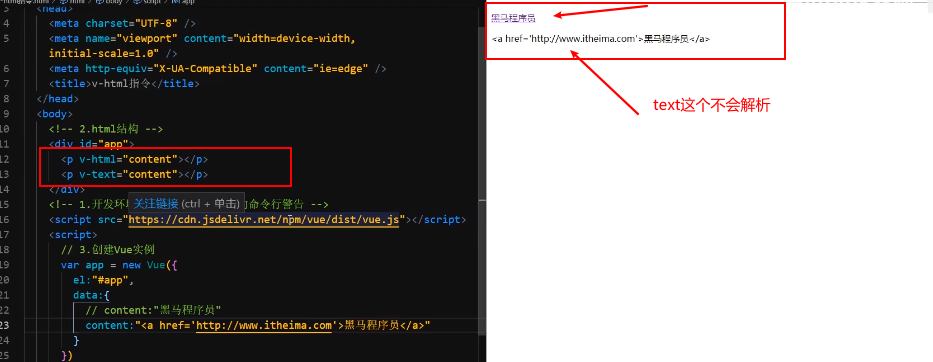Image resolution: width=933 pixels, height=362 pixels.
Task: Open the 黑马程序员 hyperlink in the browser preview
Action: pos(513,18)
